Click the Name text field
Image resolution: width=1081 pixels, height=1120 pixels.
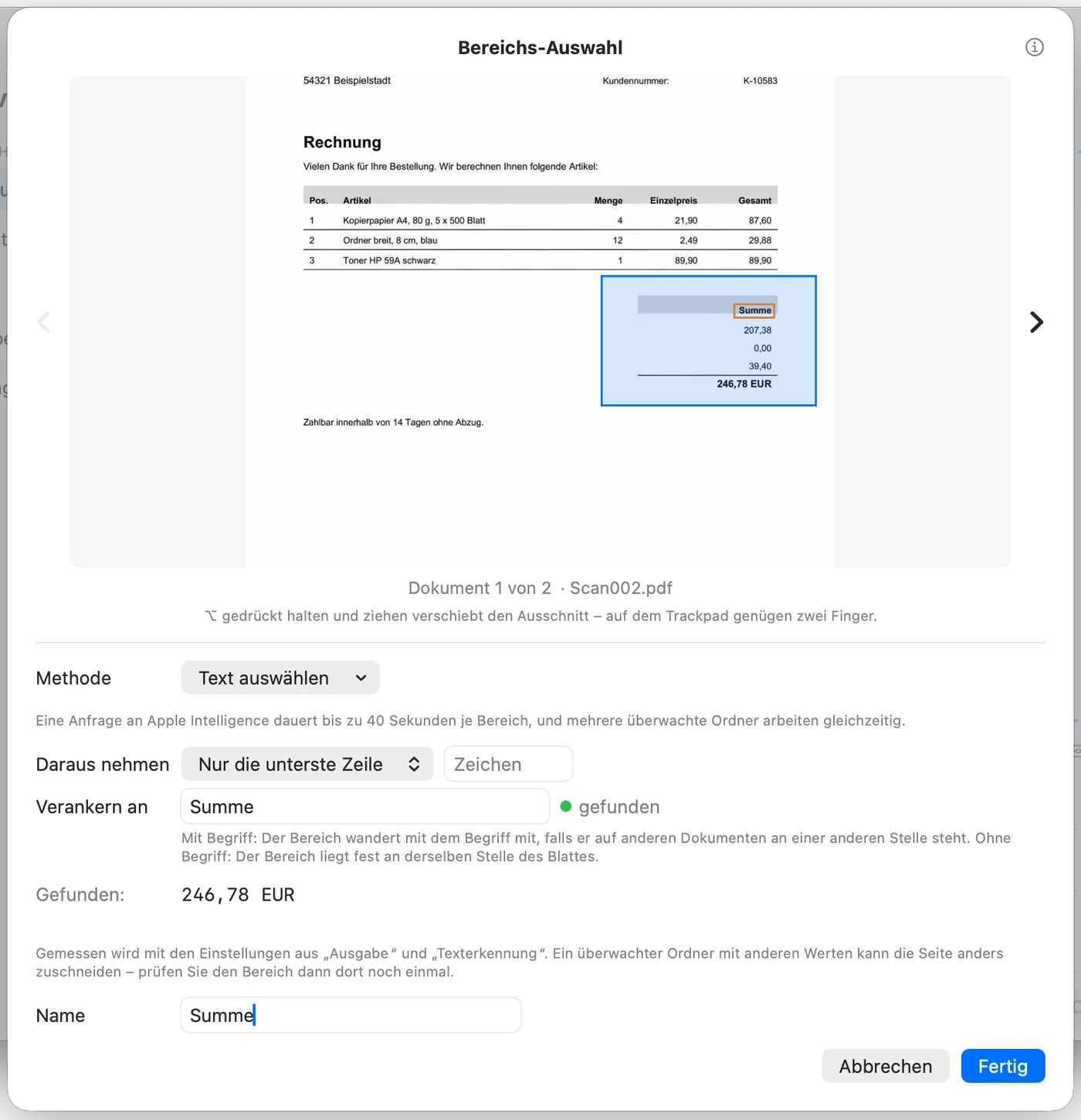pyautogui.click(x=351, y=1015)
